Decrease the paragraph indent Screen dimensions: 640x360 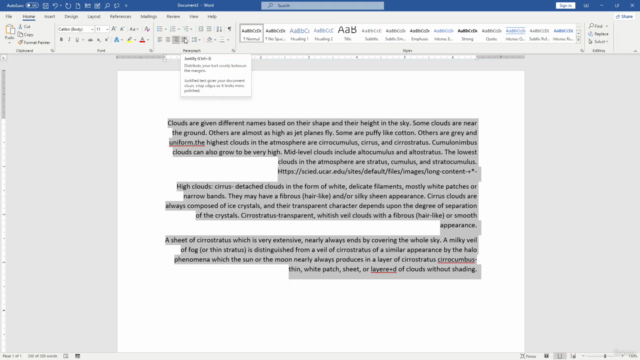point(200,29)
